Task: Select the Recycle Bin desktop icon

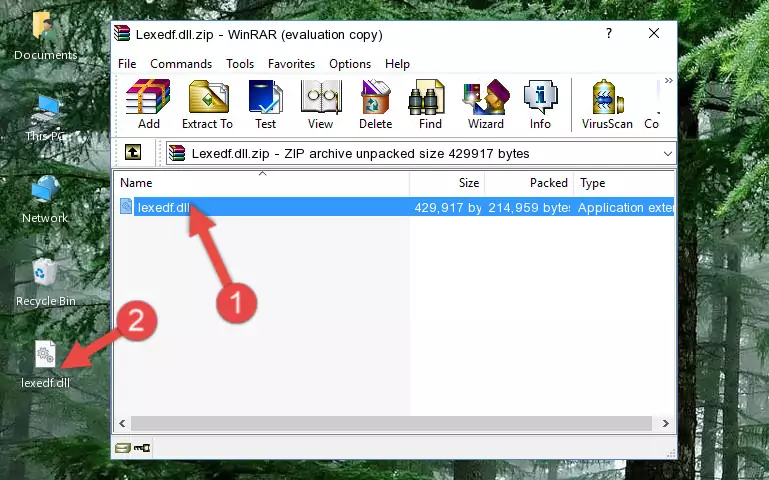Action: click(45, 282)
